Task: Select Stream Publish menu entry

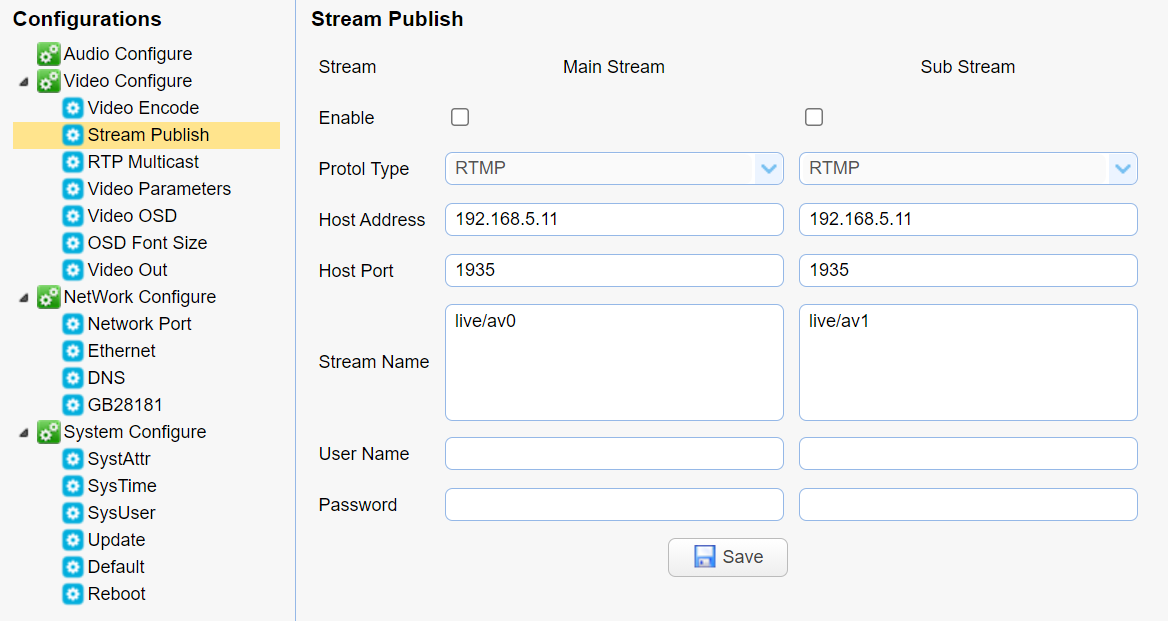Action: tap(148, 135)
